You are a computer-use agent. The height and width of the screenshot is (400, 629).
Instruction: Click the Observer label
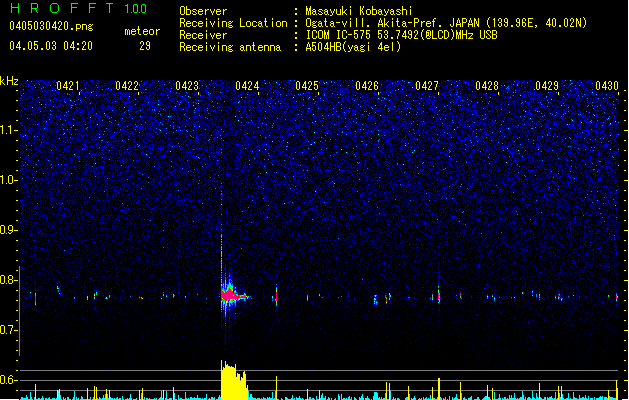pos(203,11)
